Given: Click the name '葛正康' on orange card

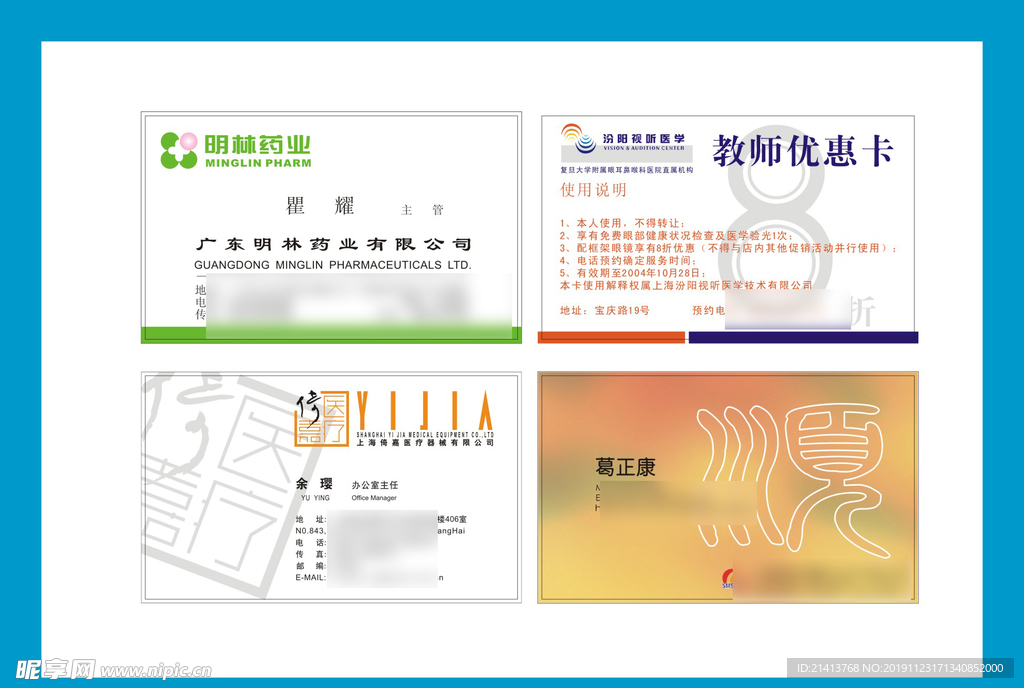Looking at the screenshot, I should (625, 467).
